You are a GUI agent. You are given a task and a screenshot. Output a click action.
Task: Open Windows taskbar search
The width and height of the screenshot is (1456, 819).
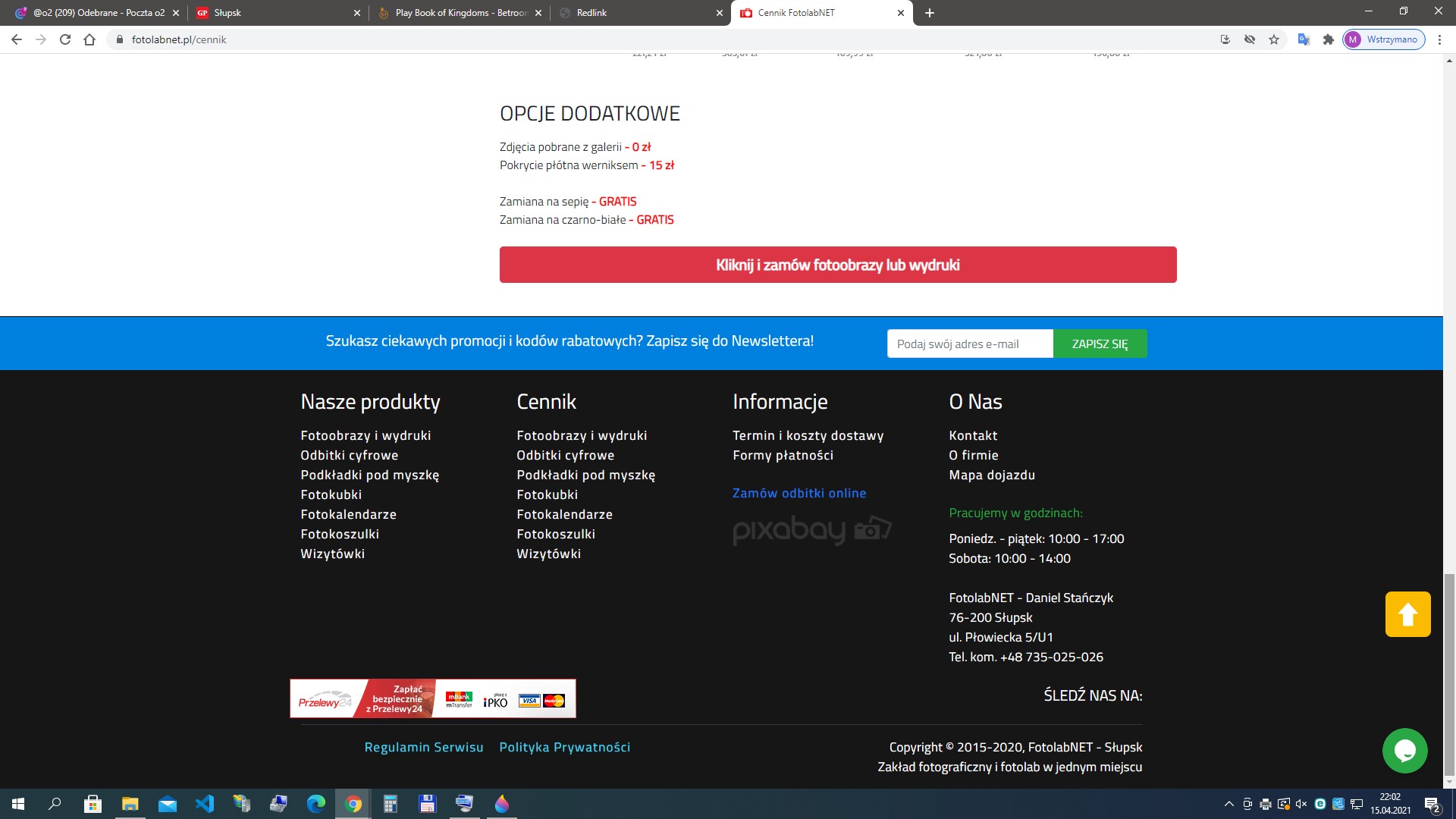(55, 804)
